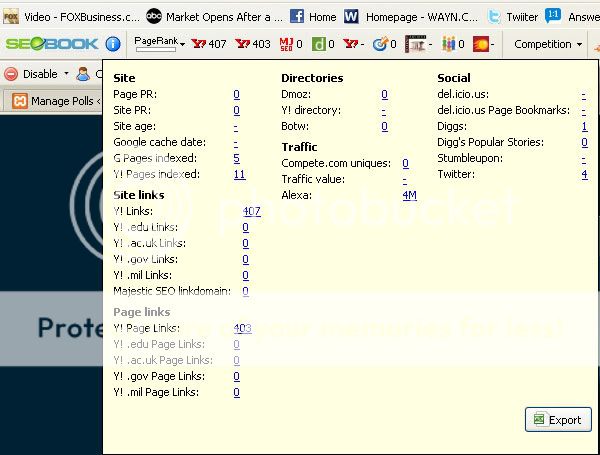
Task: Click the Yahoo directory toolbar icon
Action: [x=350, y=44]
